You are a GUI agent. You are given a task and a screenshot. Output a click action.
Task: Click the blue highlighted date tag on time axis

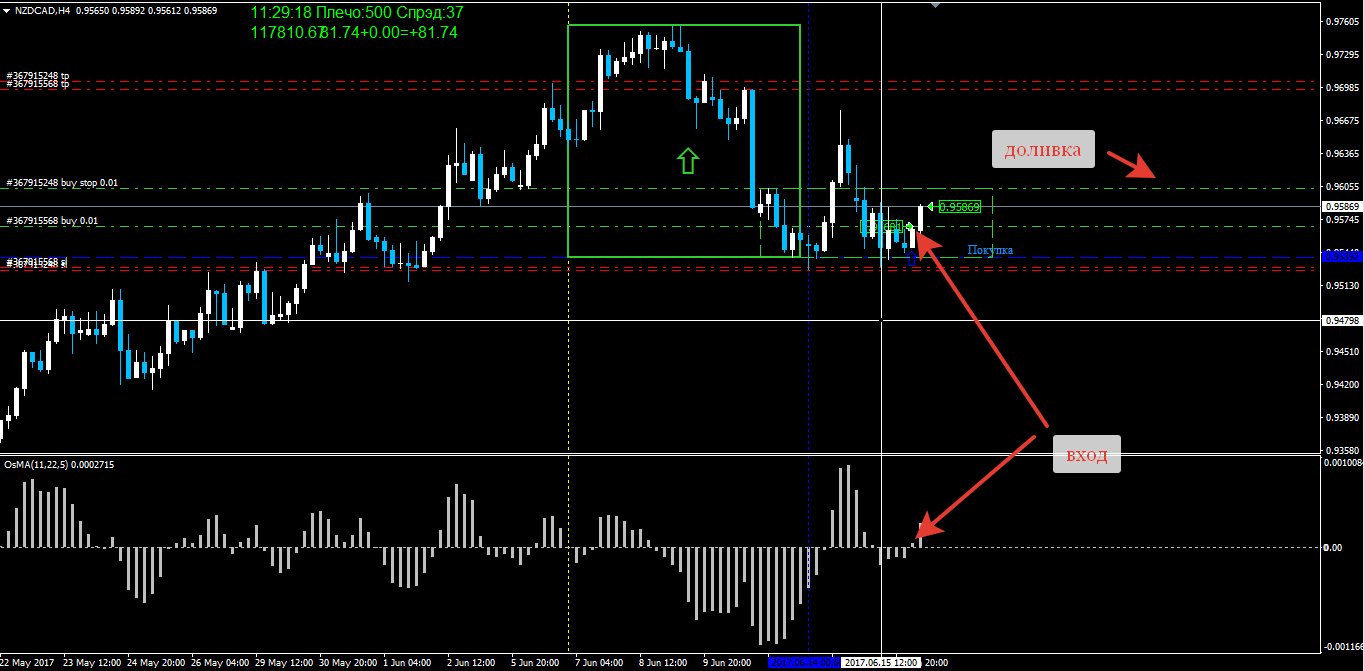(803, 662)
